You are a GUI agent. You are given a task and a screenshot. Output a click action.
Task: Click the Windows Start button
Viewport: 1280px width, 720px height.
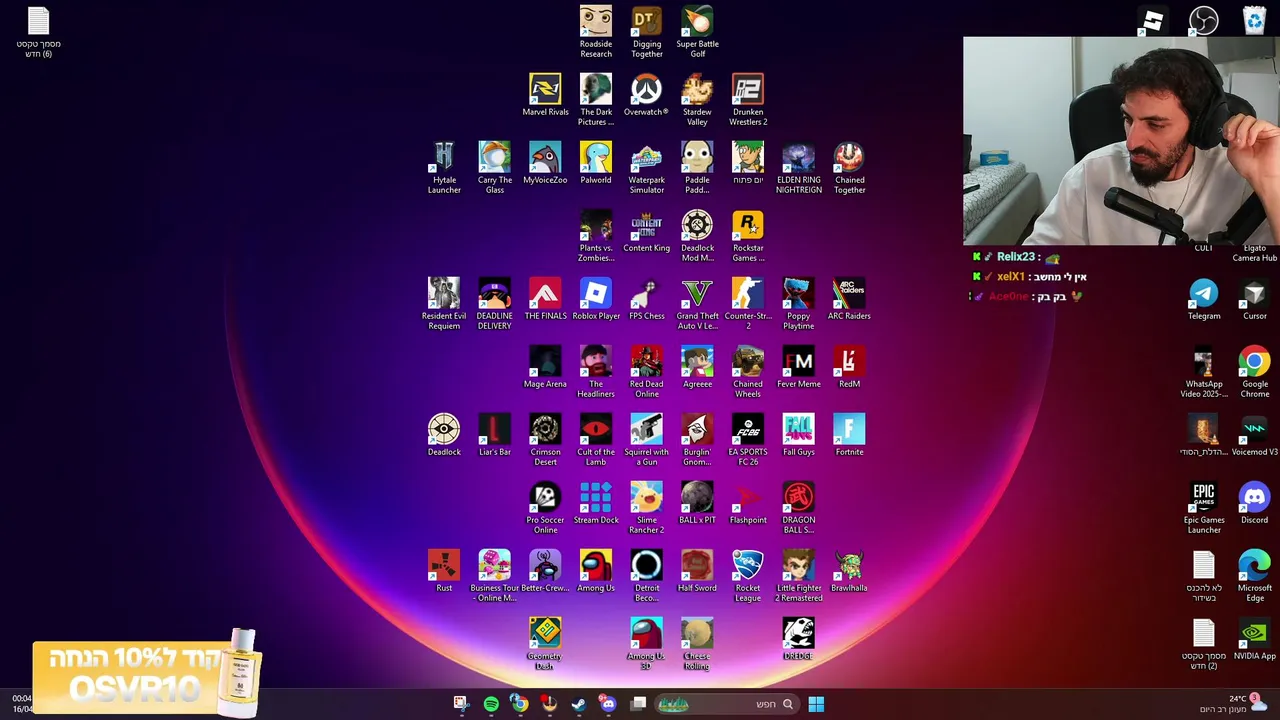coord(816,704)
